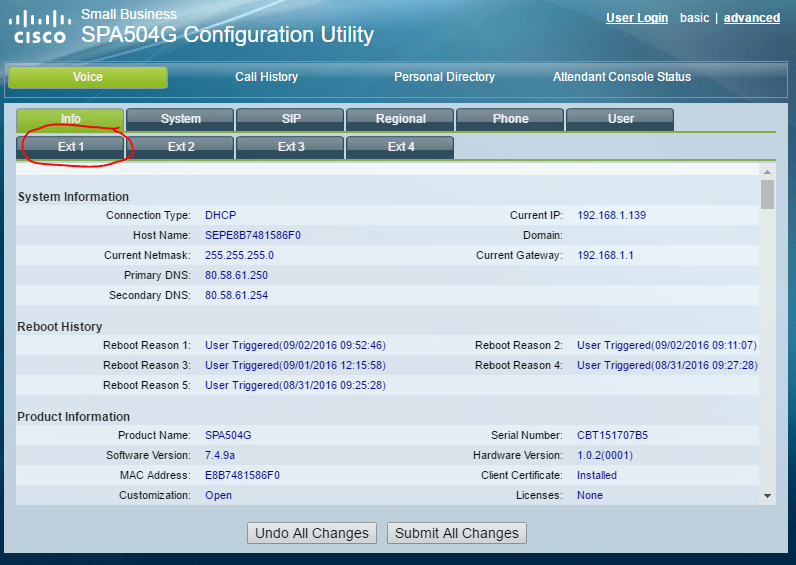Click Licenses value None

[589, 495]
